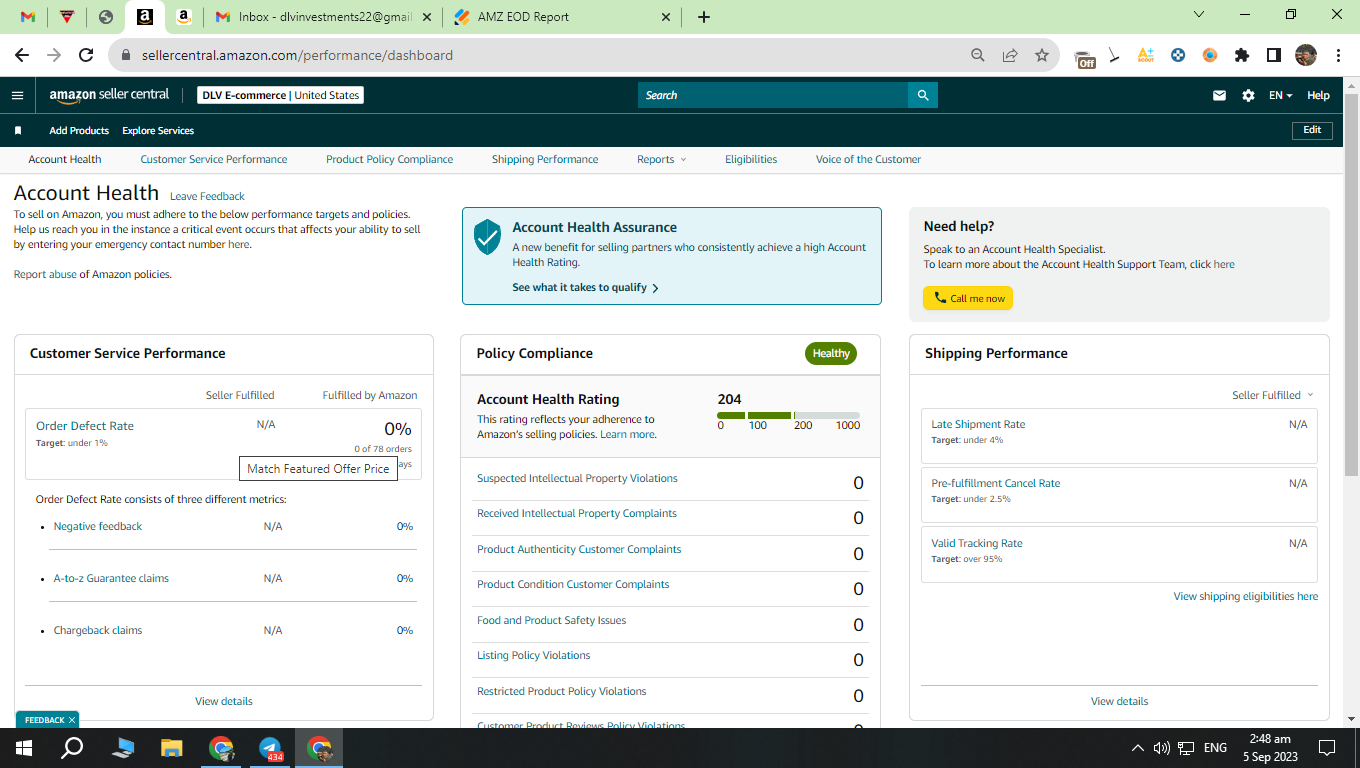1360x768 pixels.
Task: Switch to the Customer Service Performance tab
Action: point(214,159)
